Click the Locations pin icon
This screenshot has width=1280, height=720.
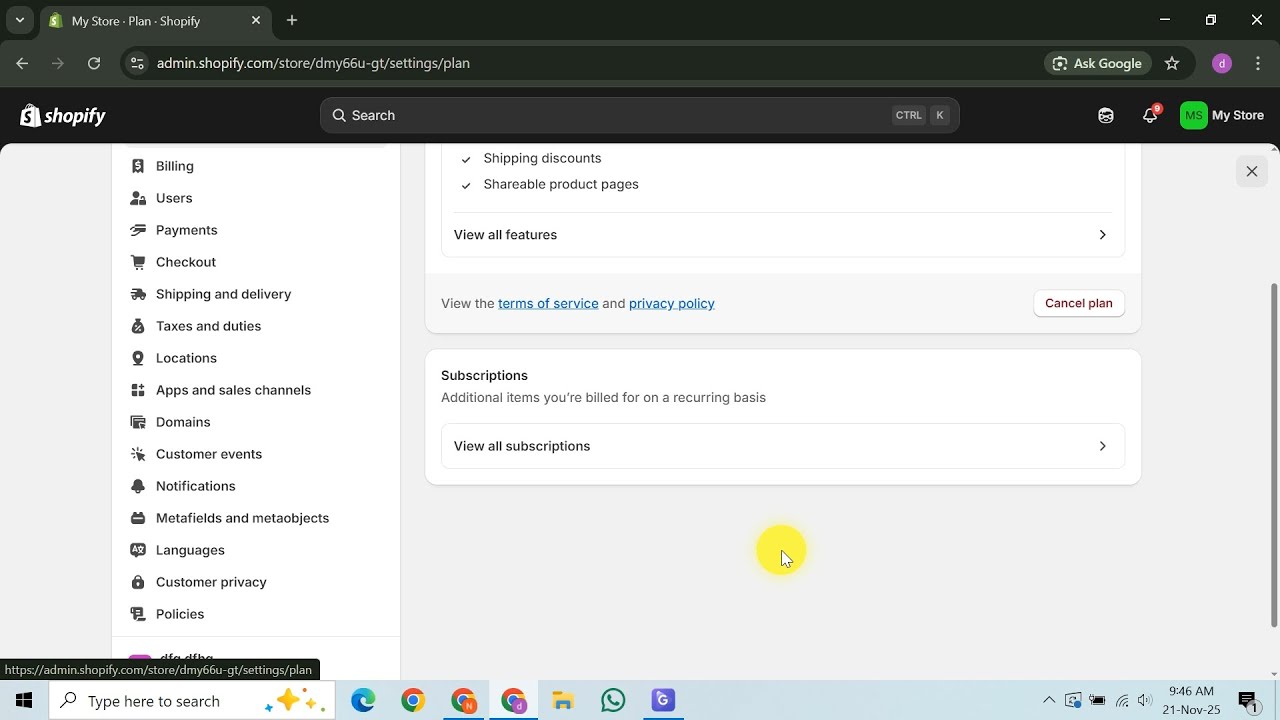[x=138, y=358]
